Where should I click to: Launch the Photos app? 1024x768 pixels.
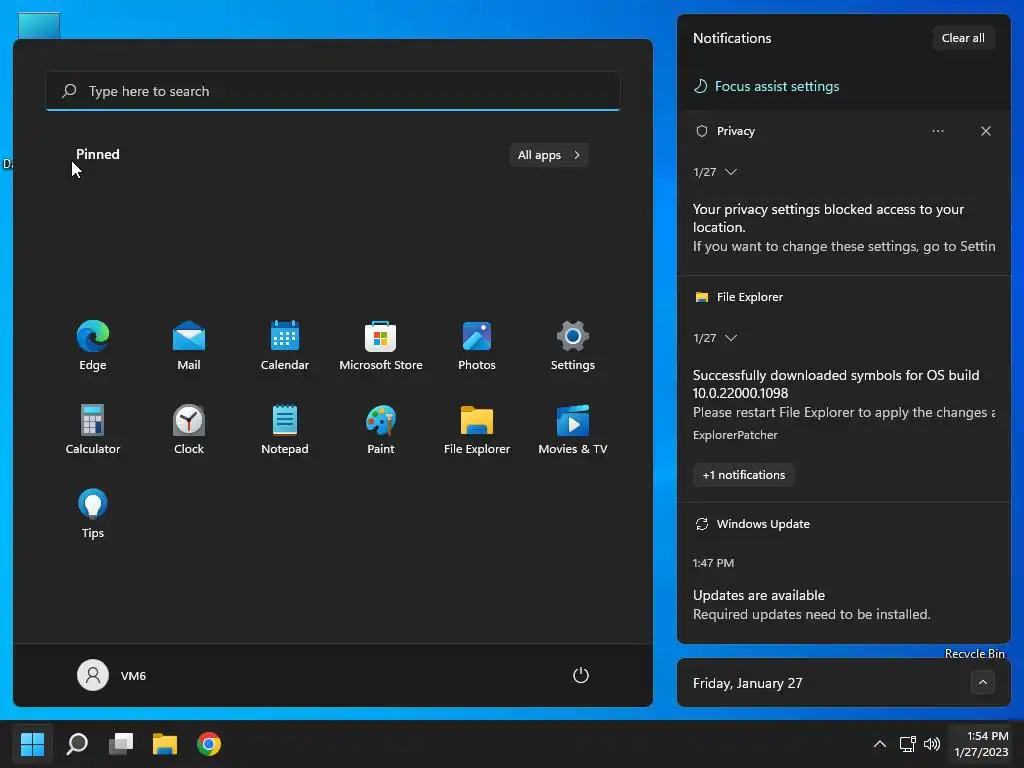(477, 345)
